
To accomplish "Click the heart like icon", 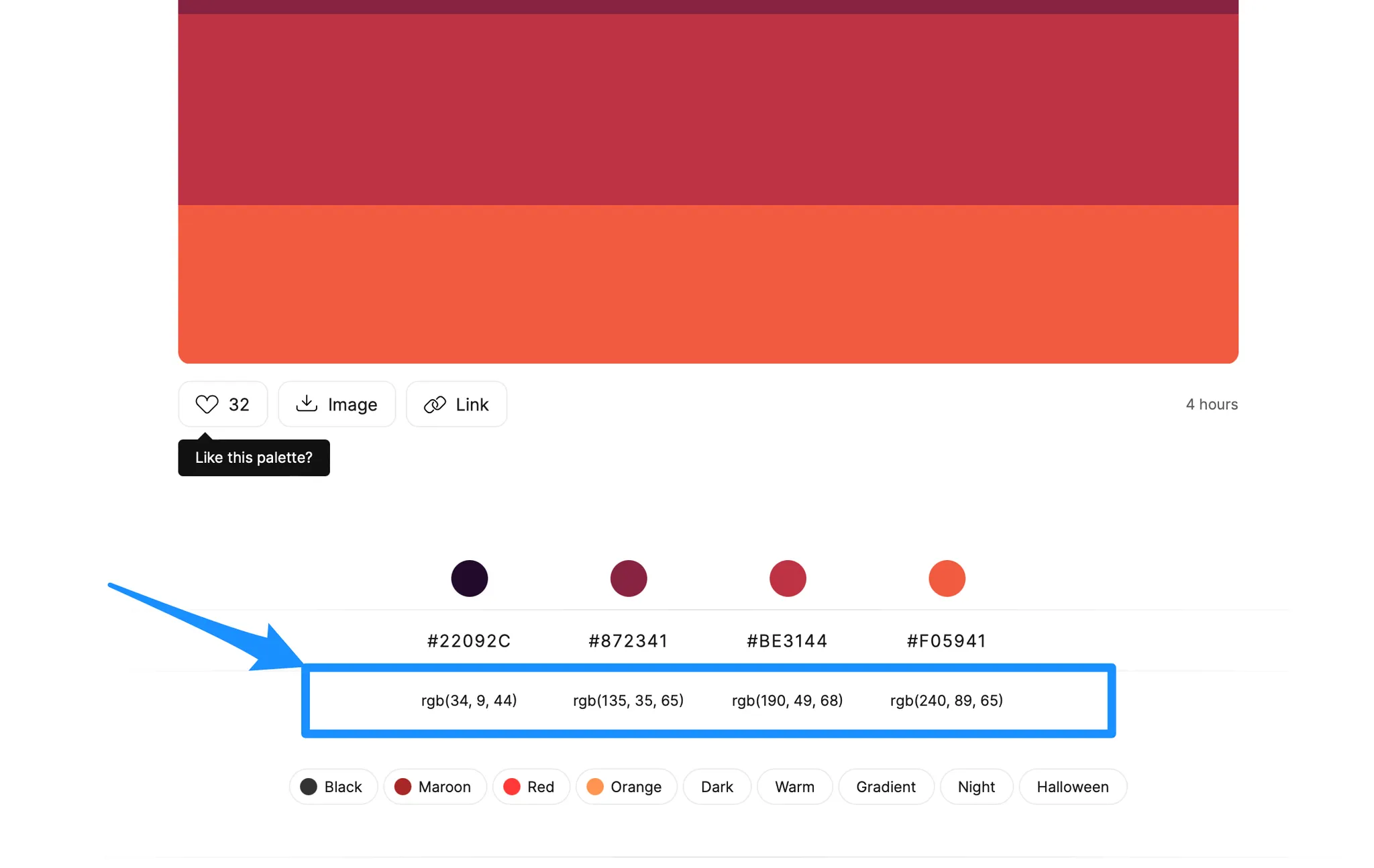I will point(207,404).
